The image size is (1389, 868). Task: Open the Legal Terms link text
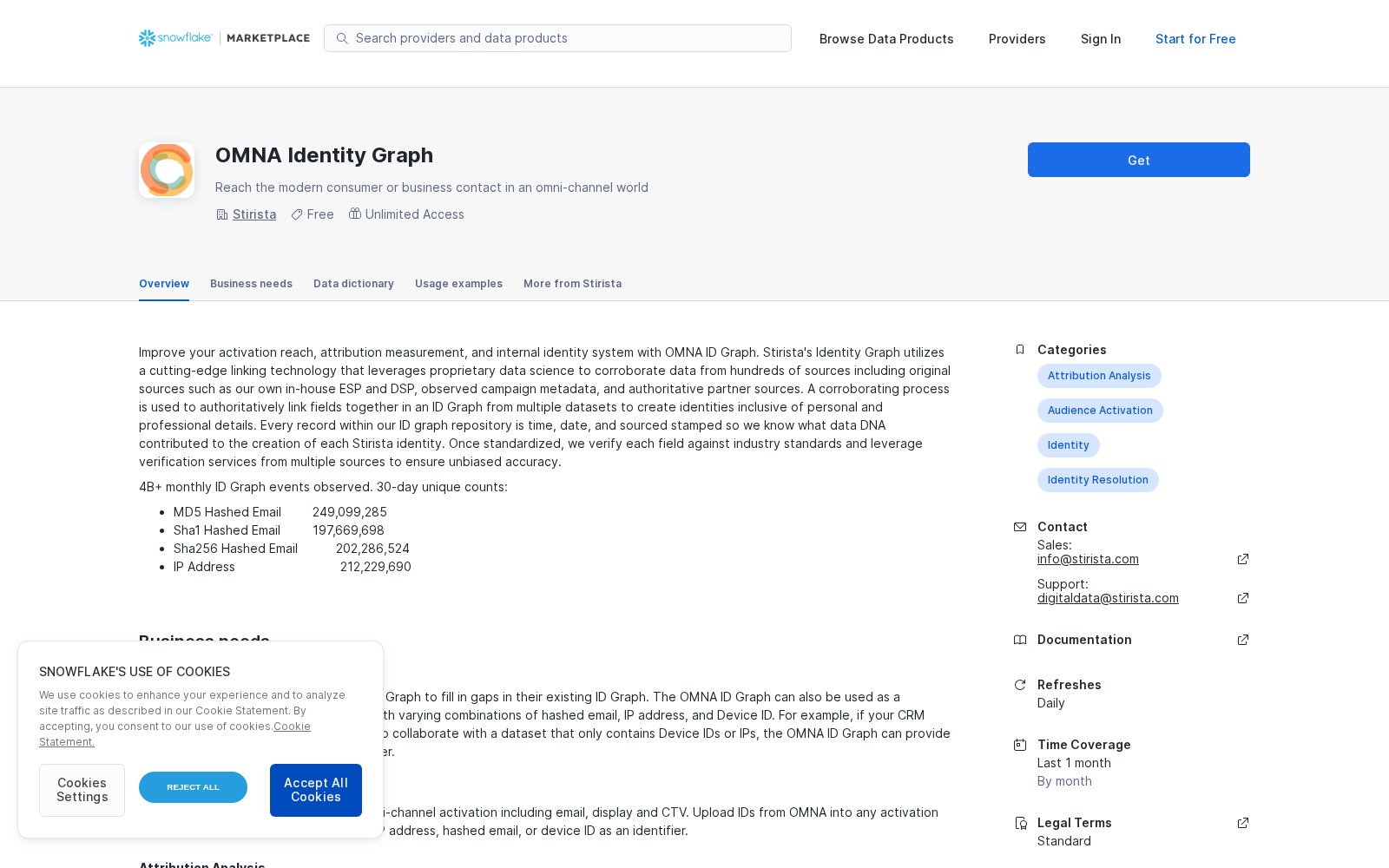[1075, 823]
